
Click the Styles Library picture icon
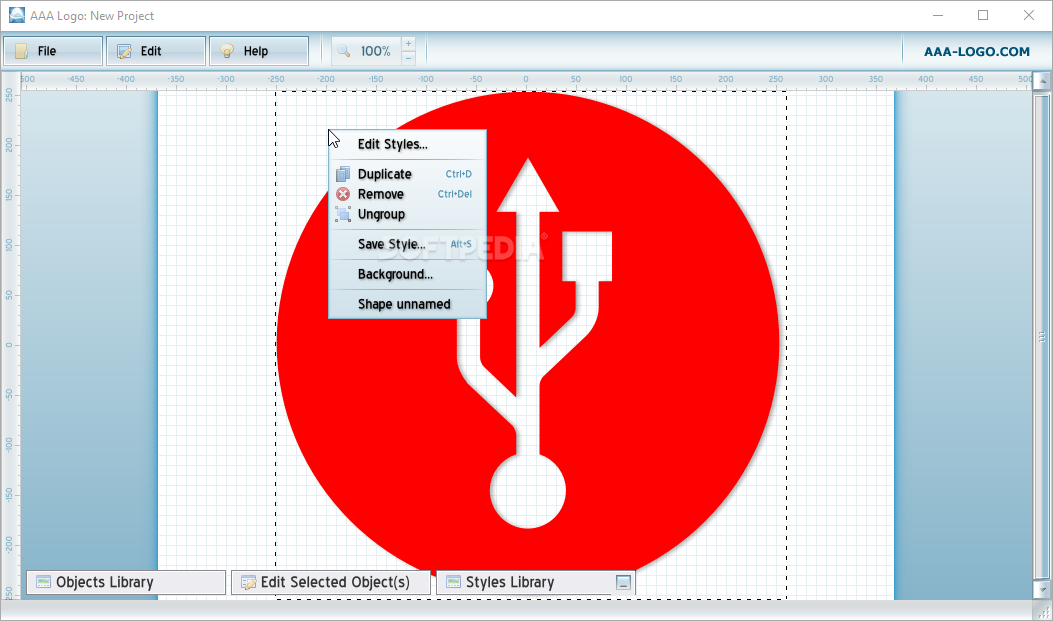point(453,582)
